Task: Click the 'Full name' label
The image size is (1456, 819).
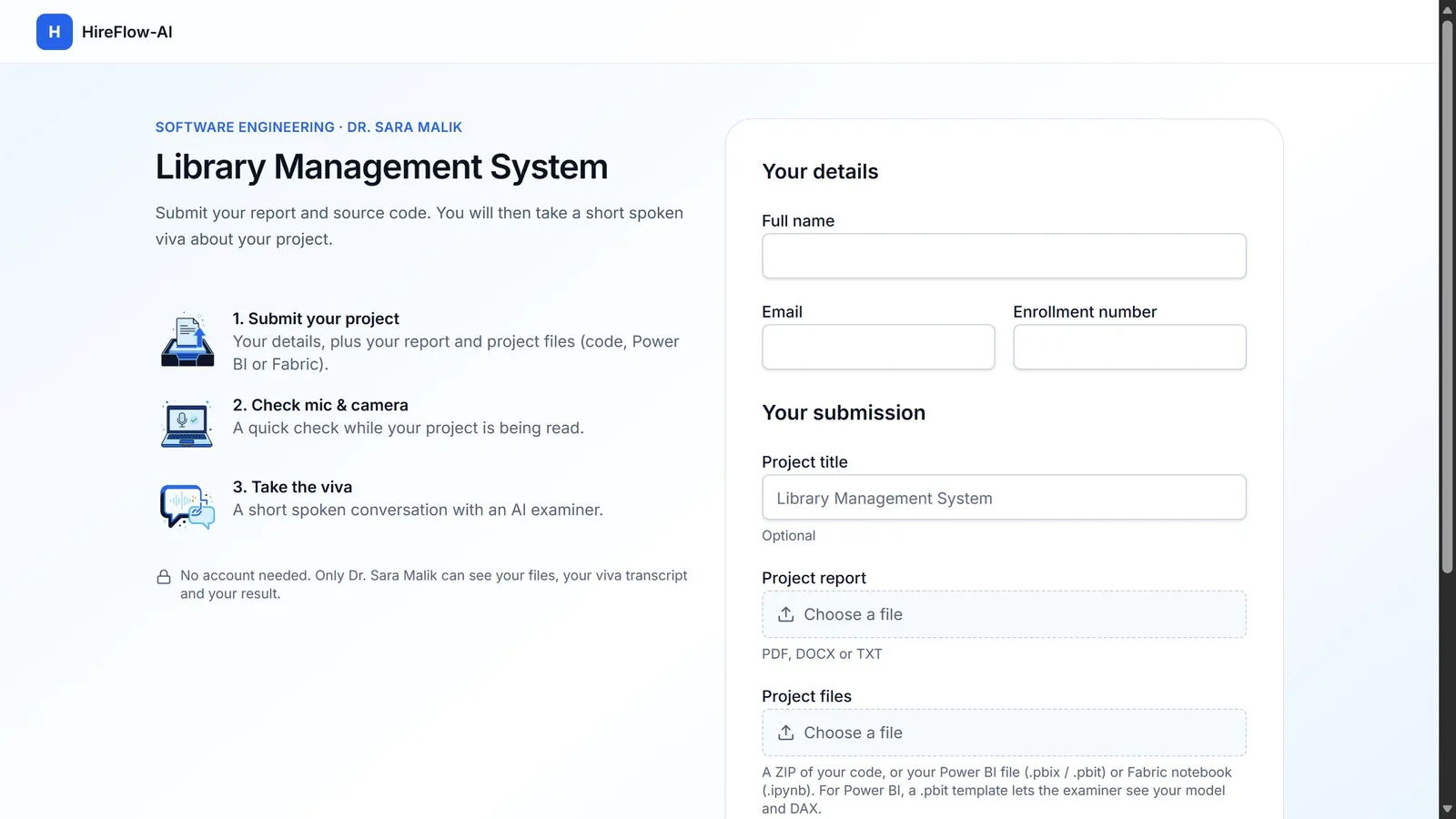Action: (798, 221)
